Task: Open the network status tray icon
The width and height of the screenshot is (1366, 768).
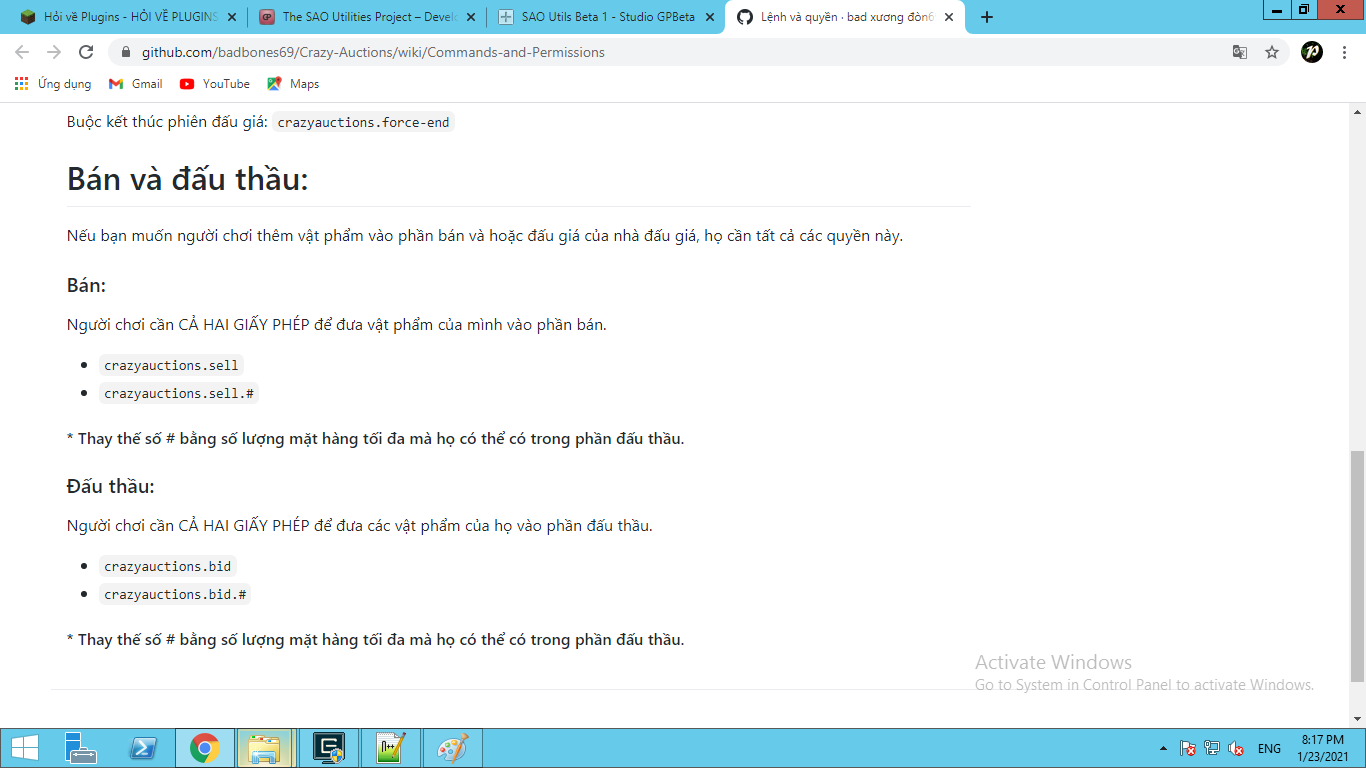Action: (1212, 748)
